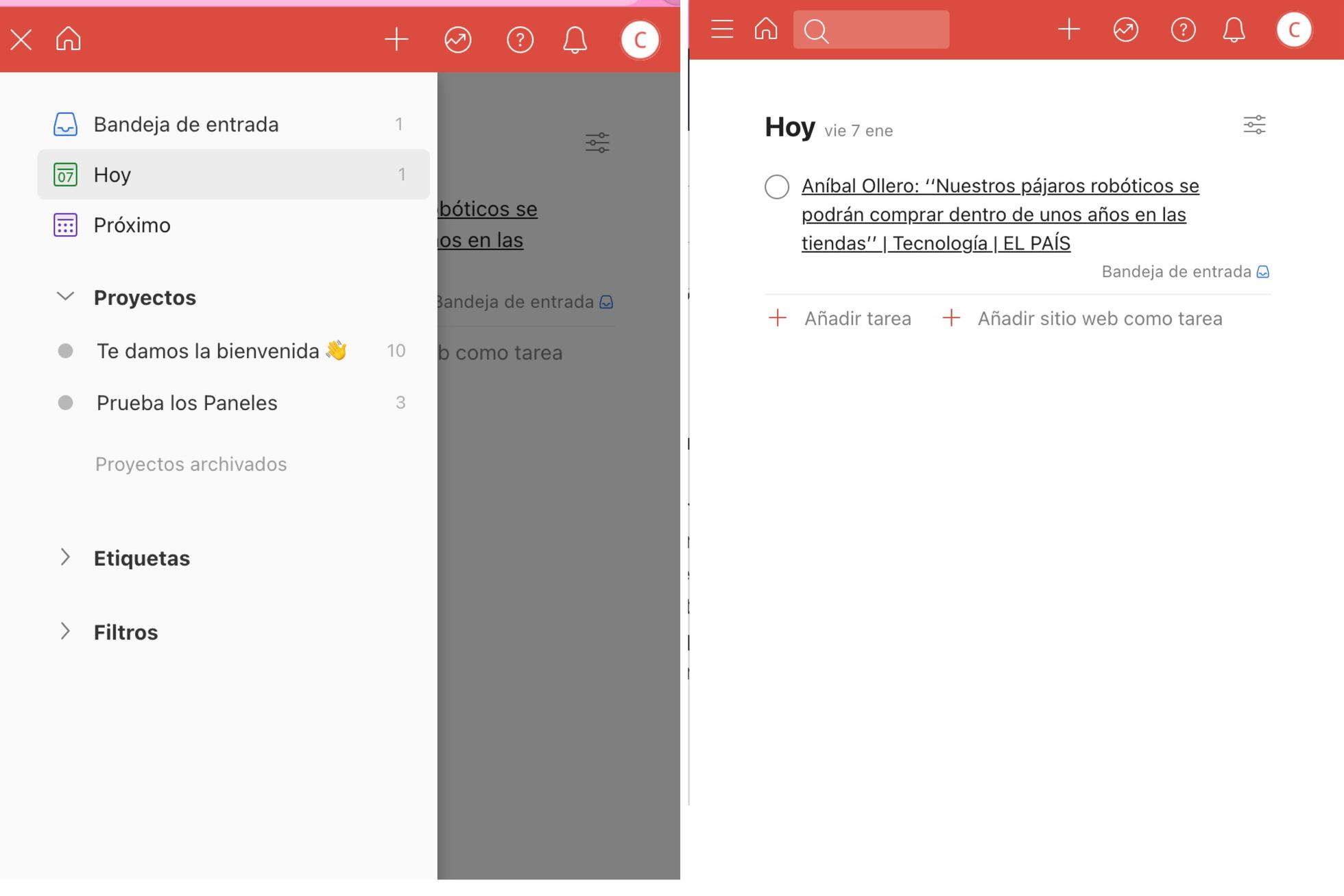Image resolution: width=1344 pixels, height=896 pixels.
Task: Open view options with the sliders icon
Action: 1254,125
